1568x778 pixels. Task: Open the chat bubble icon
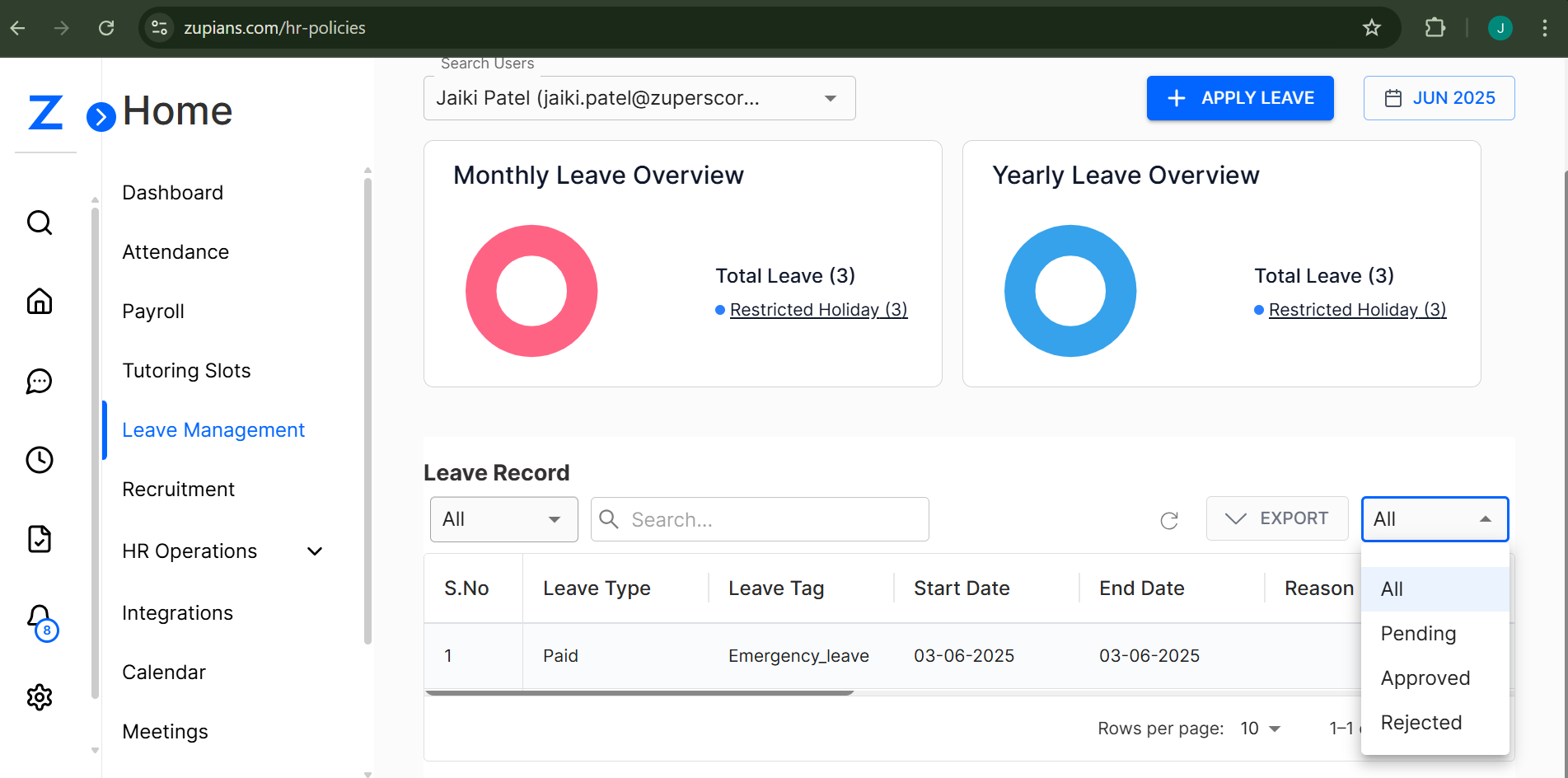click(40, 381)
